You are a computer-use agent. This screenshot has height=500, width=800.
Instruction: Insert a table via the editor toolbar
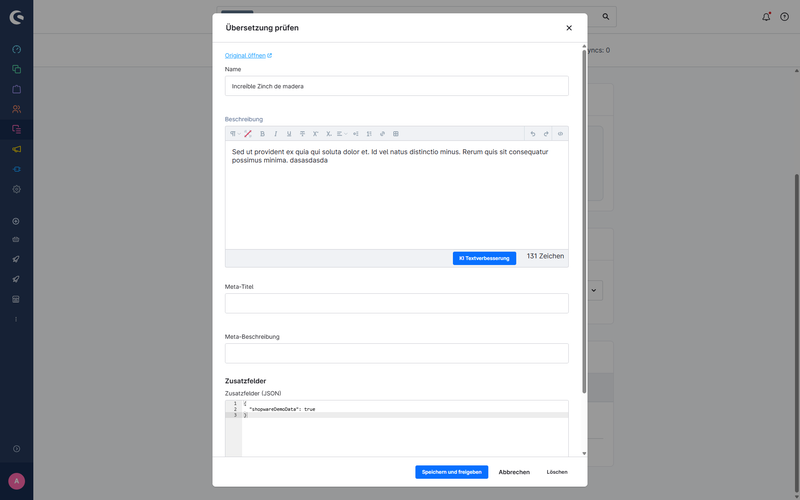click(x=395, y=134)
